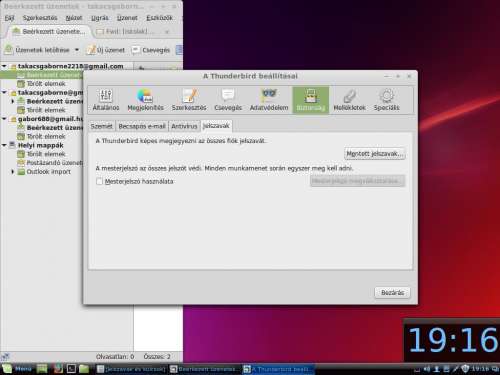
Task: Switch to Beérkezett üzenetek window in taskbar
Action: 204,369
